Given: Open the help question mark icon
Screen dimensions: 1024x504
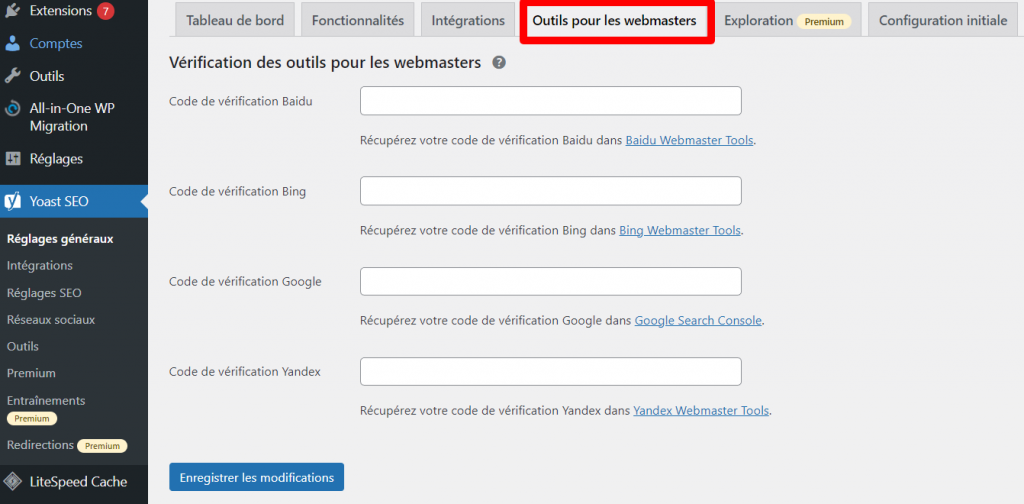Looking at the screenshot, I should click(498, 63).
